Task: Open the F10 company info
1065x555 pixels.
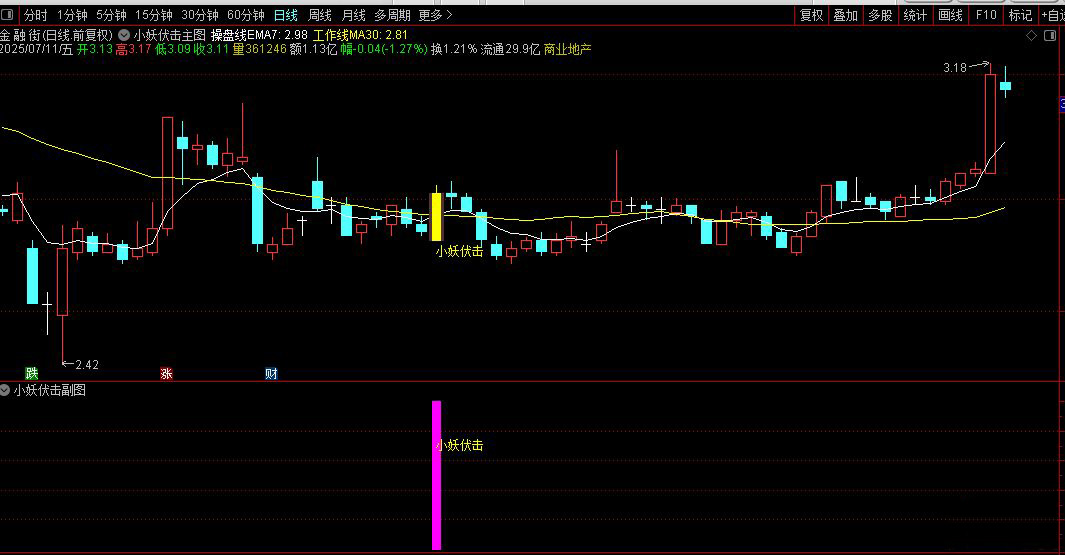Action: point(986,14)
